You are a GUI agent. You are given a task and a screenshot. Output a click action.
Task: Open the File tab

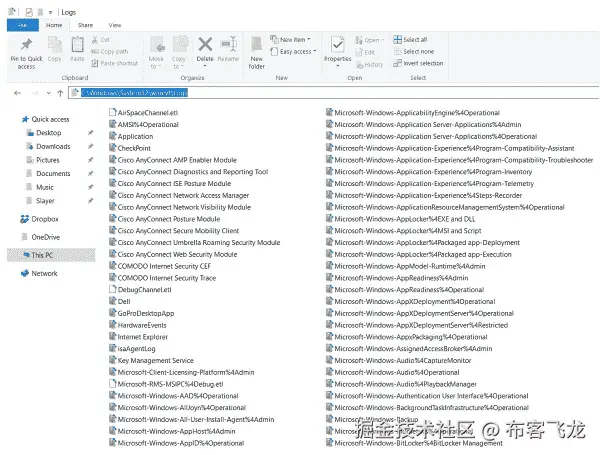(23, 25)
